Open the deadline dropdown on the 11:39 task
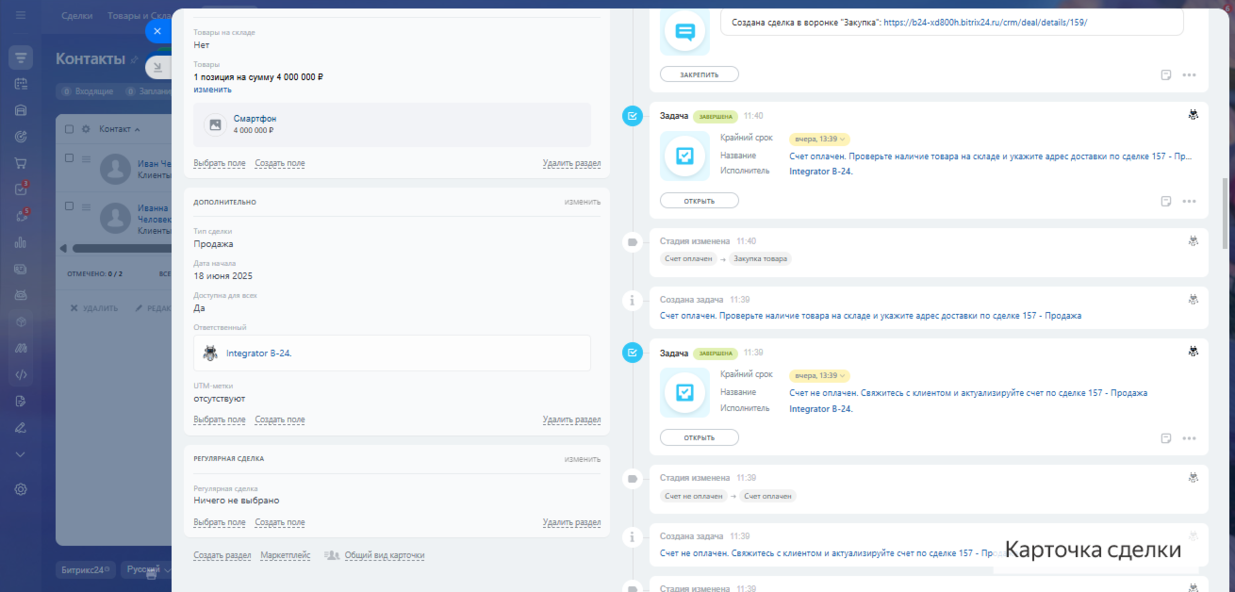The height and width of the screenshot is (592, 1235). click(x=819, y=375)
